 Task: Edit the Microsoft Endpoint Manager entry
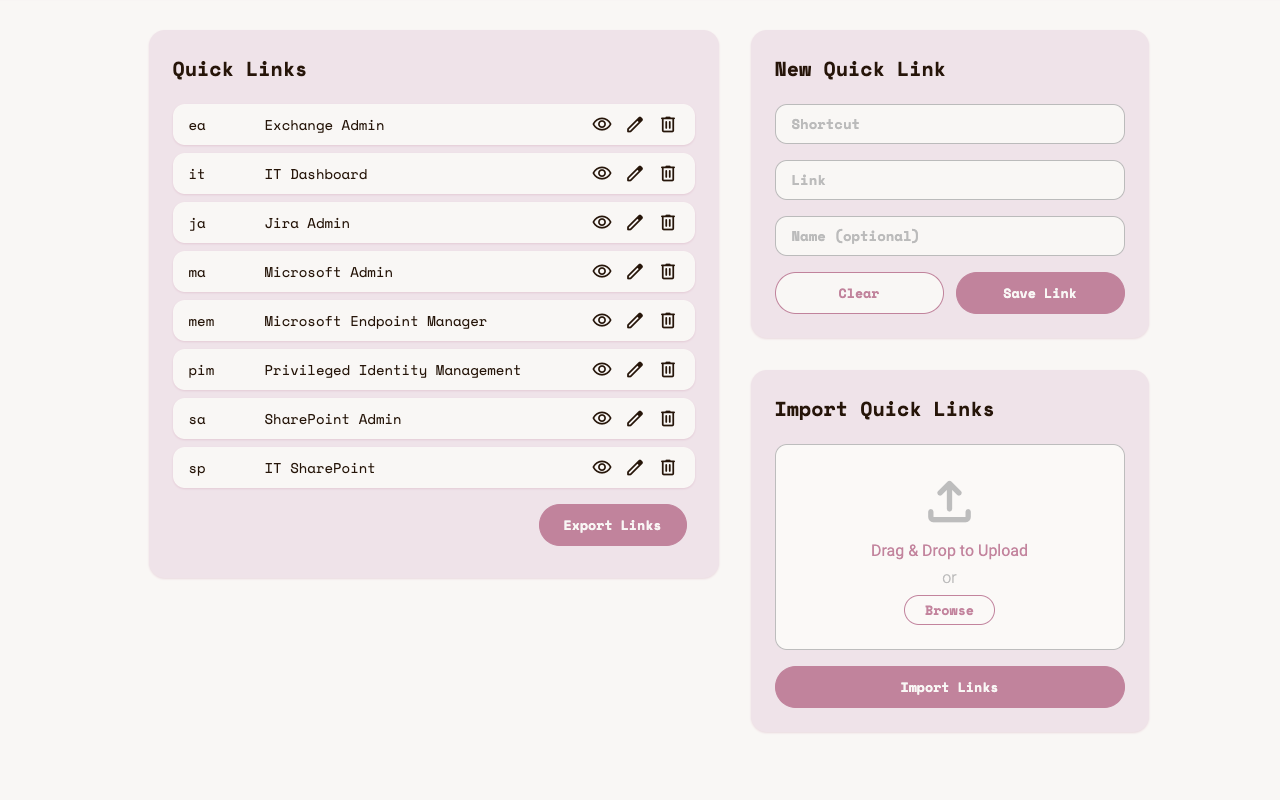coord(635,321)
